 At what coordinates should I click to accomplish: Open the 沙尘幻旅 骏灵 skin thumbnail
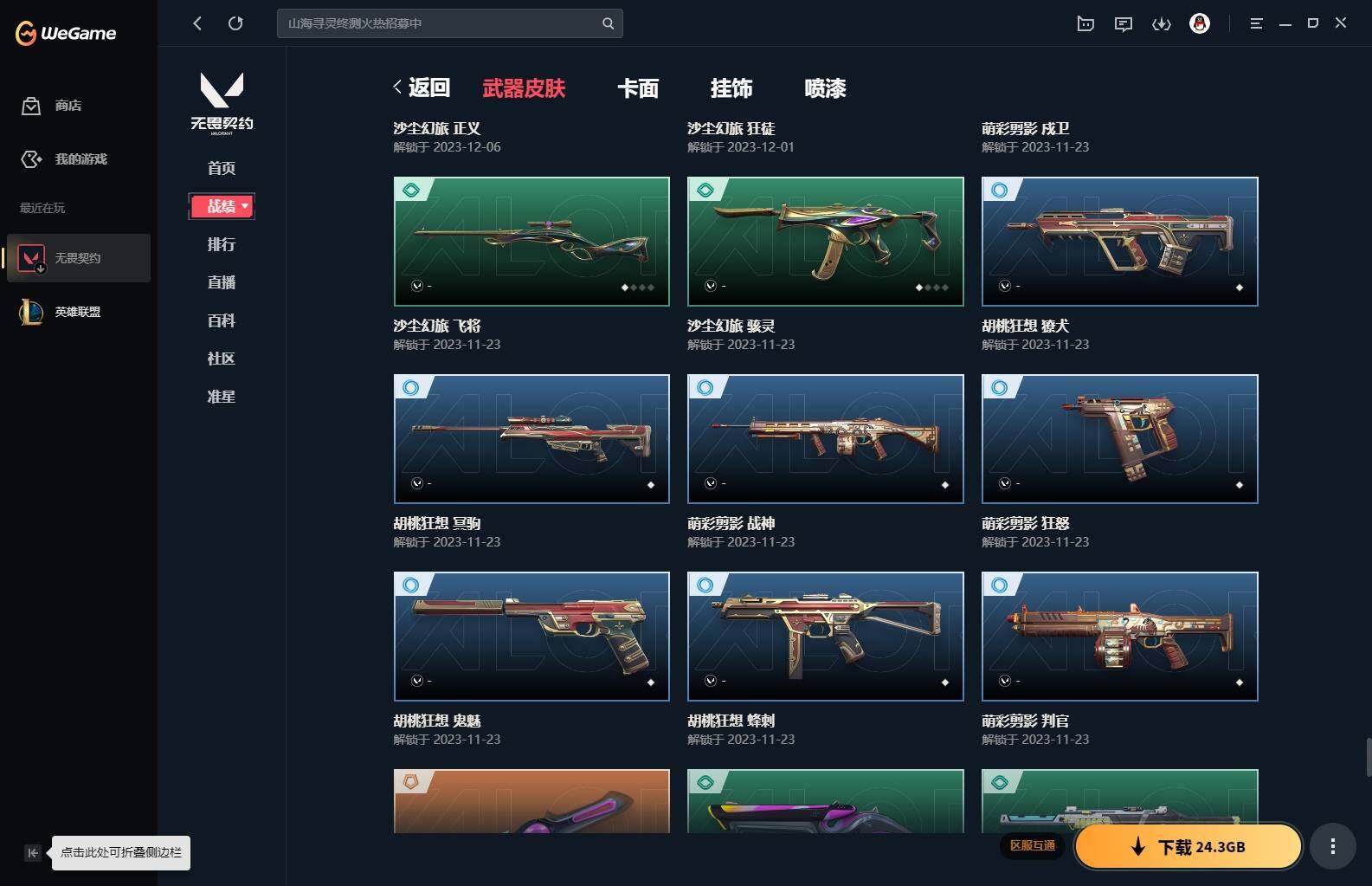coord(826,242)
